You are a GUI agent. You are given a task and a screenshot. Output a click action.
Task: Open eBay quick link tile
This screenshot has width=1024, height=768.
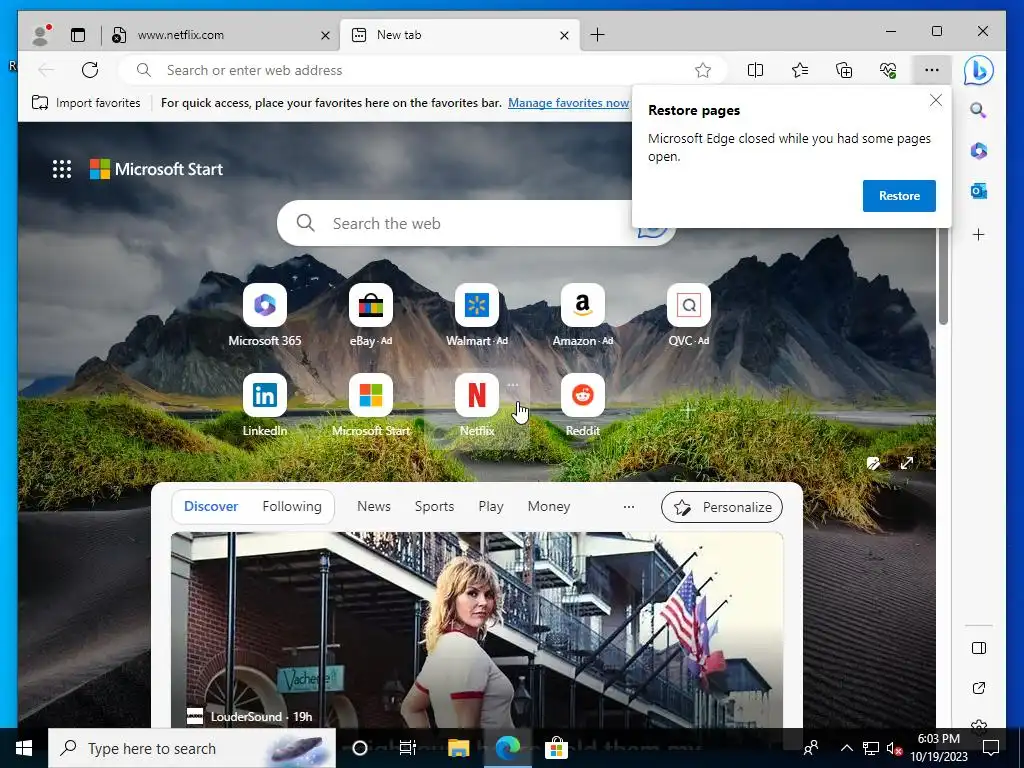(x=370, y=315)
